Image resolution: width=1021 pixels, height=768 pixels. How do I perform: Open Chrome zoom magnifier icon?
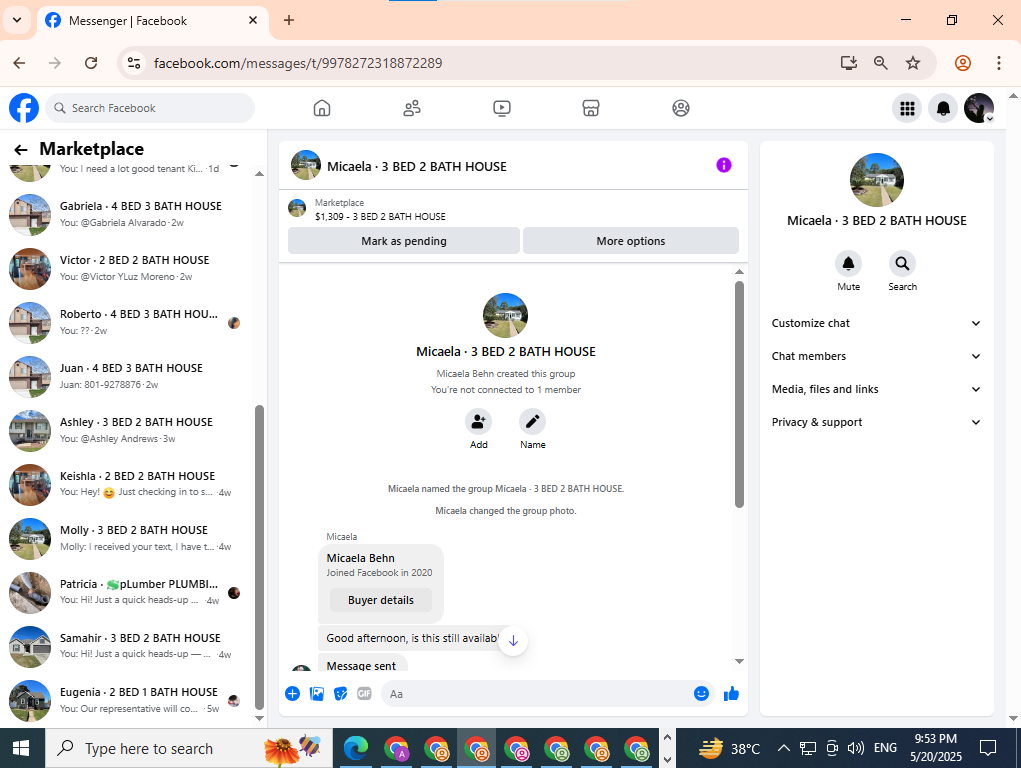click(880, 63)
